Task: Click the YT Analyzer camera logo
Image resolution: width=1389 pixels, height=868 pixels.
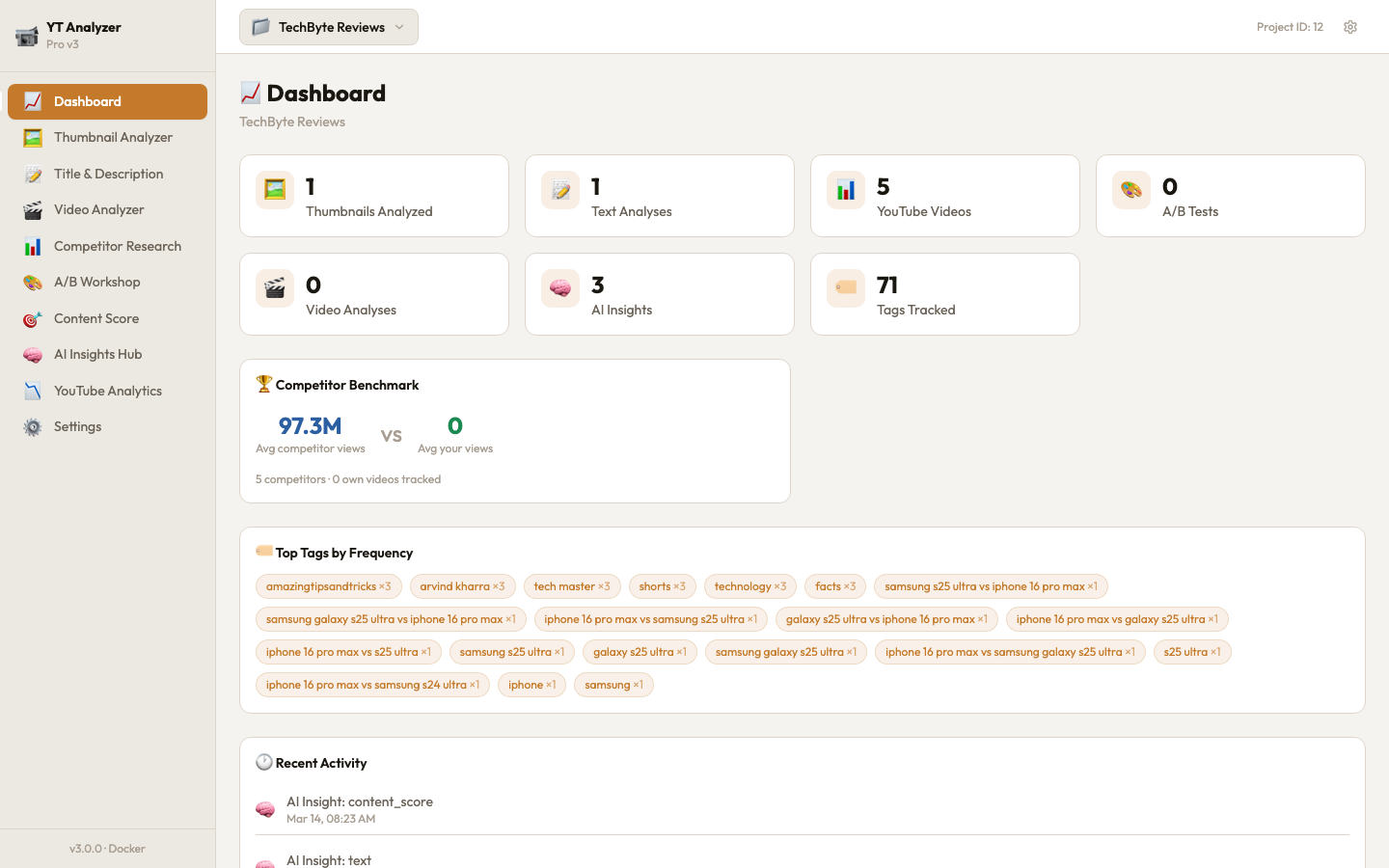Action: (27, 36)
